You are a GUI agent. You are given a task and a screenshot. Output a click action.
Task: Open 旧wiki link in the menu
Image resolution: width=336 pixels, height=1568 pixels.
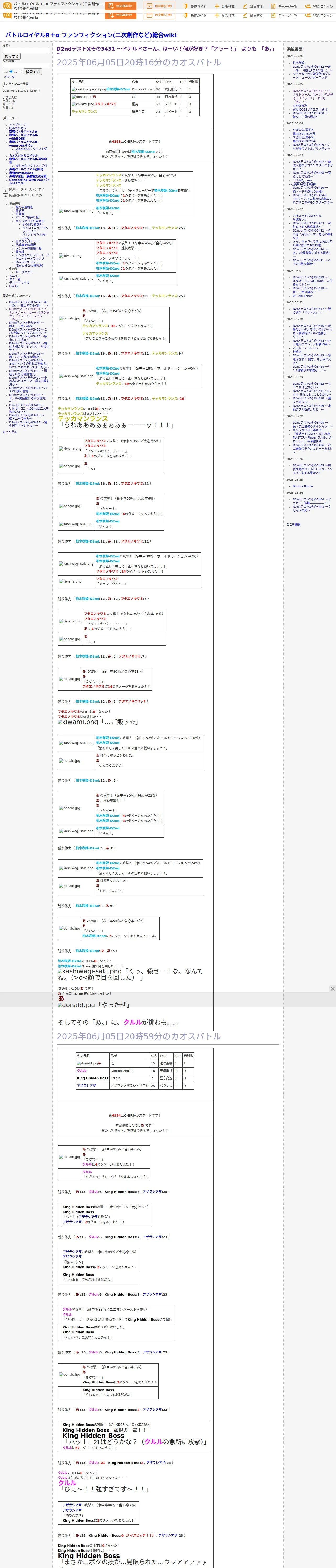(13, 286)
